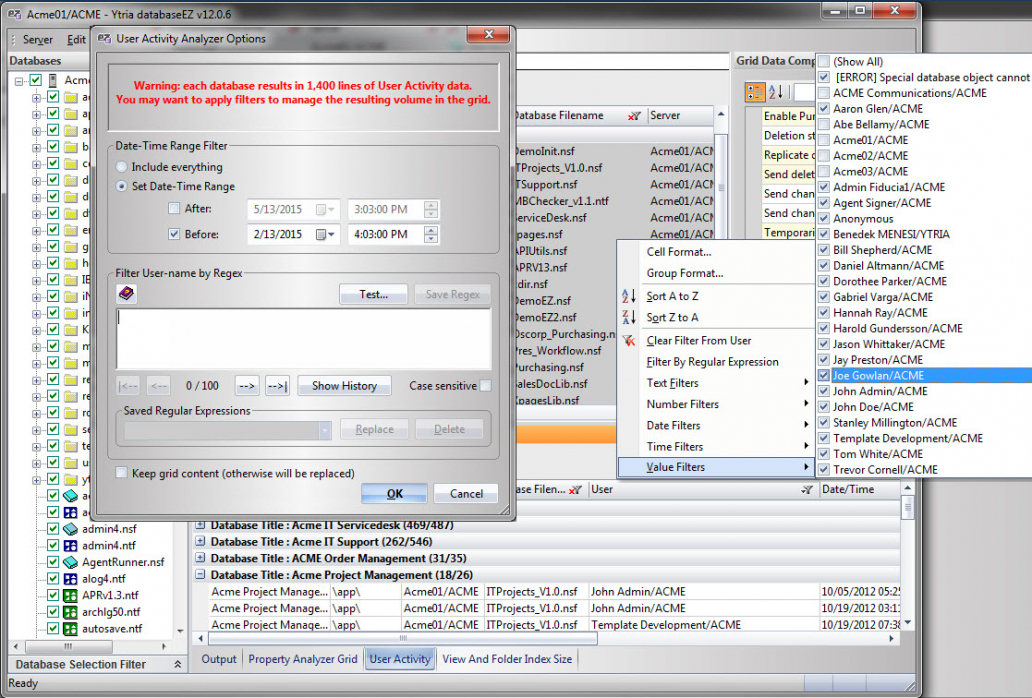The width and height of the screenshot is (1032, 698).
Task: Open the Saved Regular Expressions combo box
Action: coord(228,430)
